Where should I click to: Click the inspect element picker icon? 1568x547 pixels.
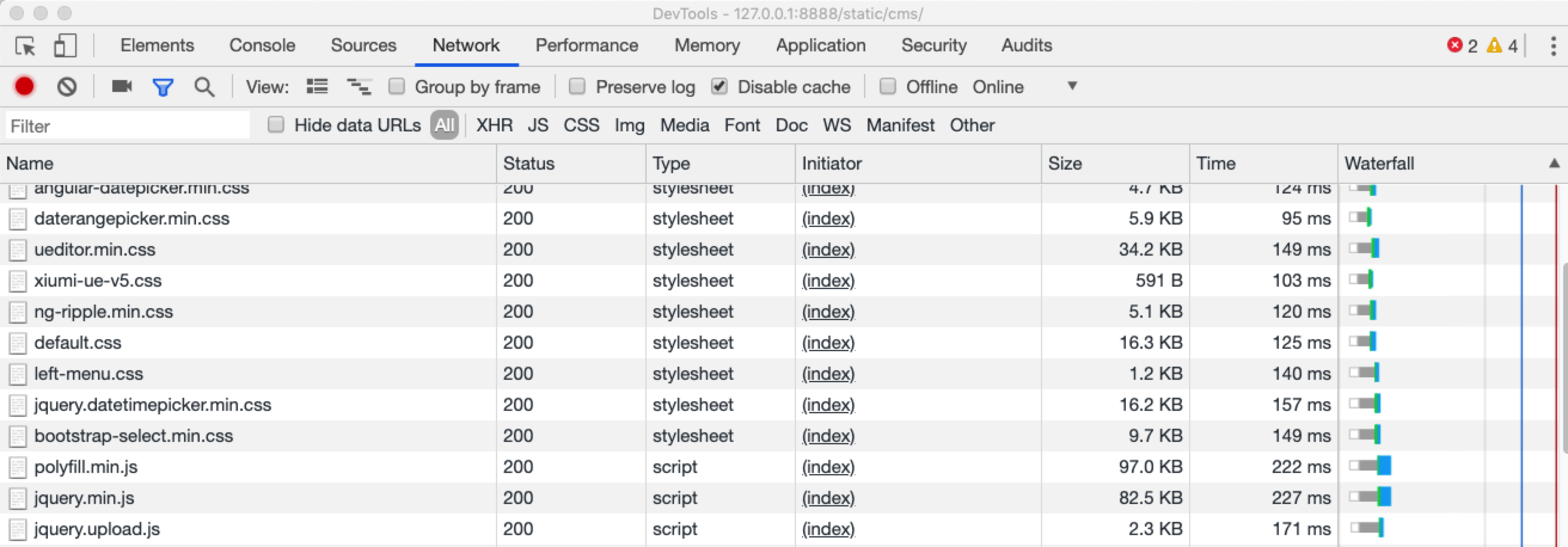coord(26,46)
